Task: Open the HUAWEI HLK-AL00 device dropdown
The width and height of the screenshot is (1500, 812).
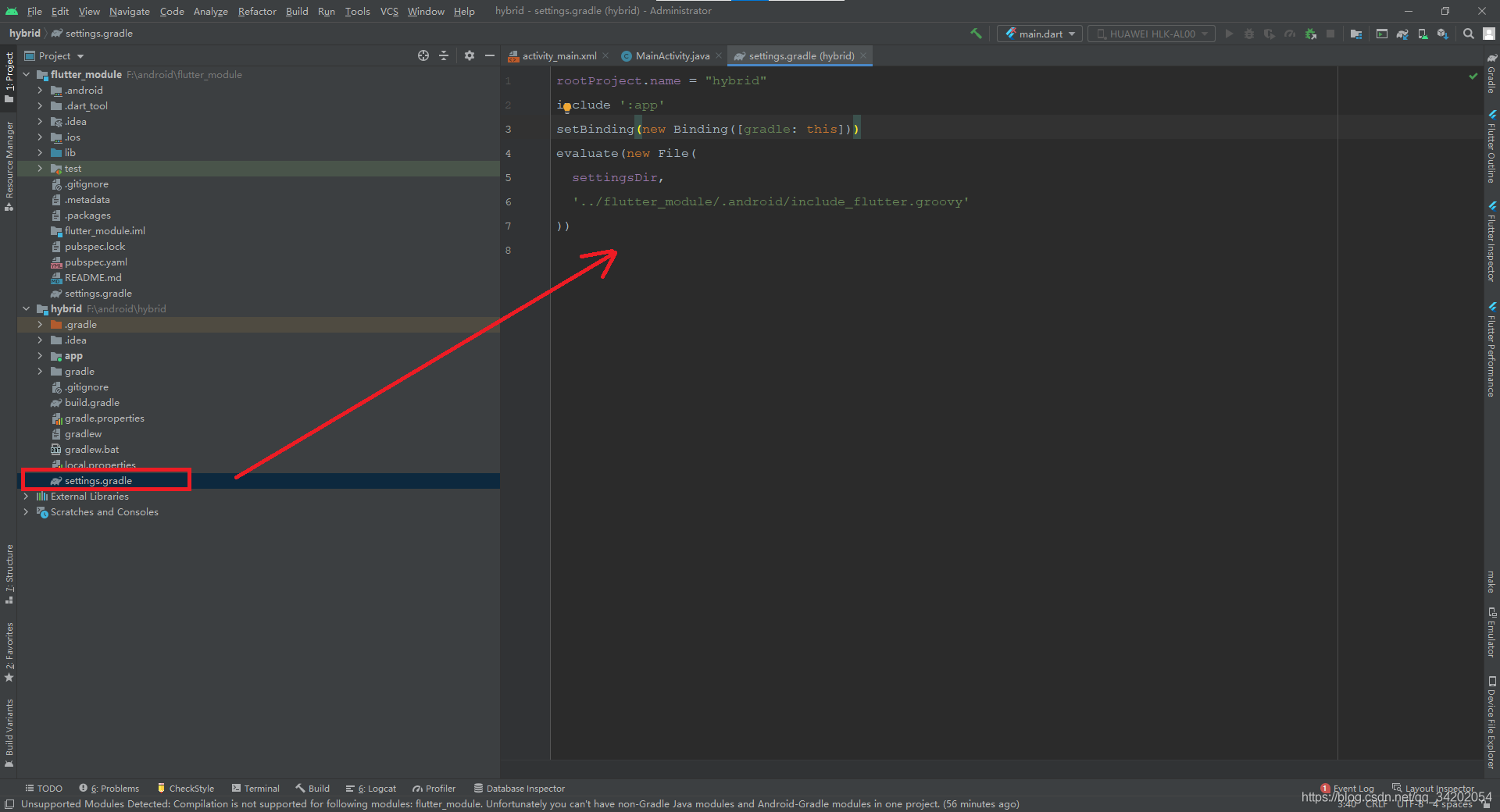Action: (x=1152, y=34)
